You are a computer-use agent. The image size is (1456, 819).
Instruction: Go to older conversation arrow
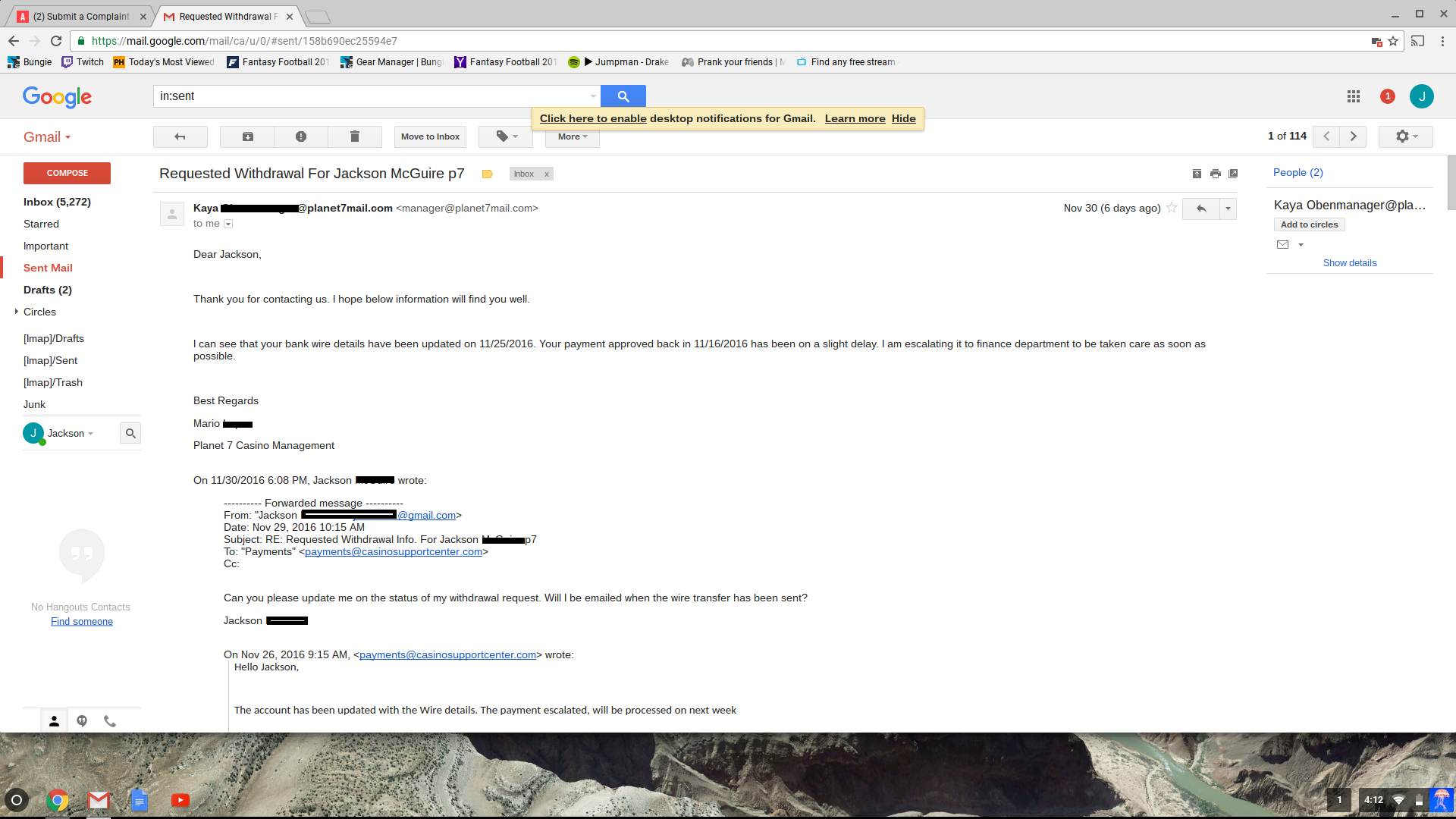pyautogui.click(x=1353, y=136)
